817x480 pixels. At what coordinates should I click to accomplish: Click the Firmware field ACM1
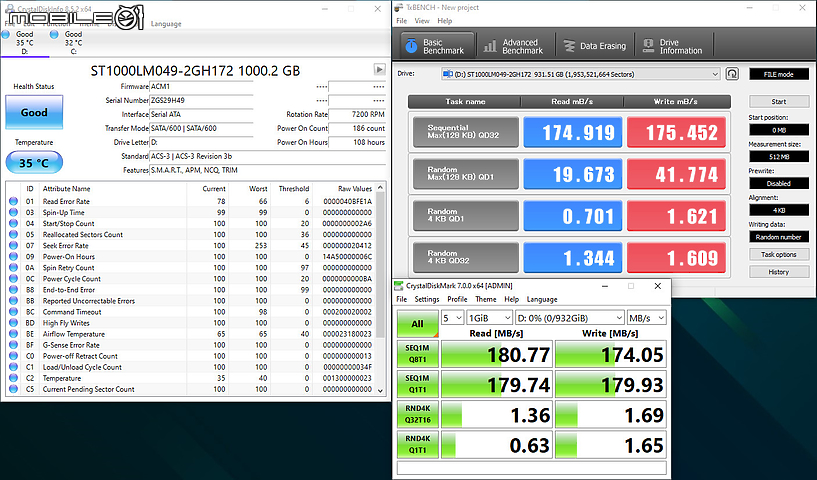(x=201, y=86)
